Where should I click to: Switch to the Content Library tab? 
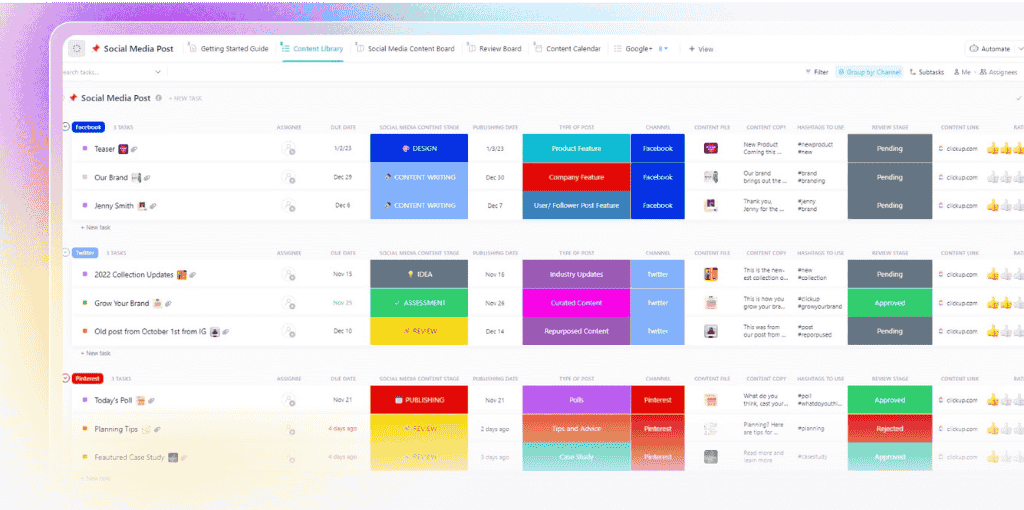(x=312, y=49)
